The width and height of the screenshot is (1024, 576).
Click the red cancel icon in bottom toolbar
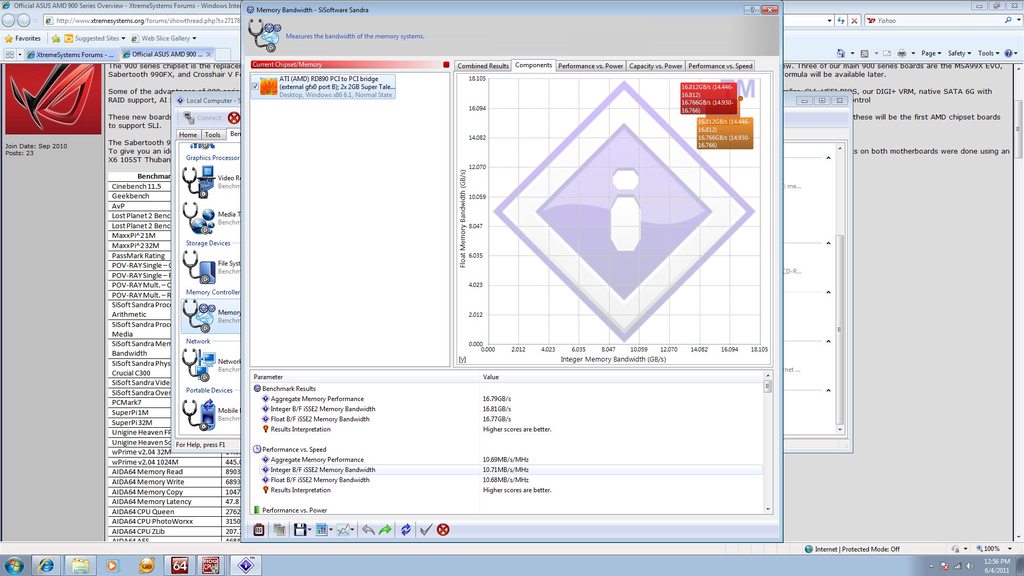443,530
